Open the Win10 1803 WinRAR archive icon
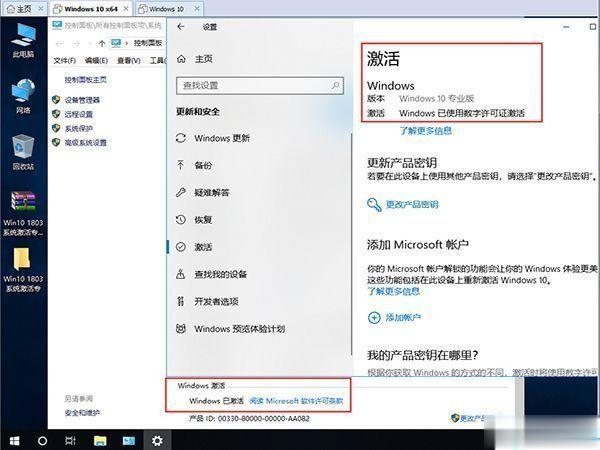Image resolution: width=600 pixels, height=450 pixels. pos(23,214)
